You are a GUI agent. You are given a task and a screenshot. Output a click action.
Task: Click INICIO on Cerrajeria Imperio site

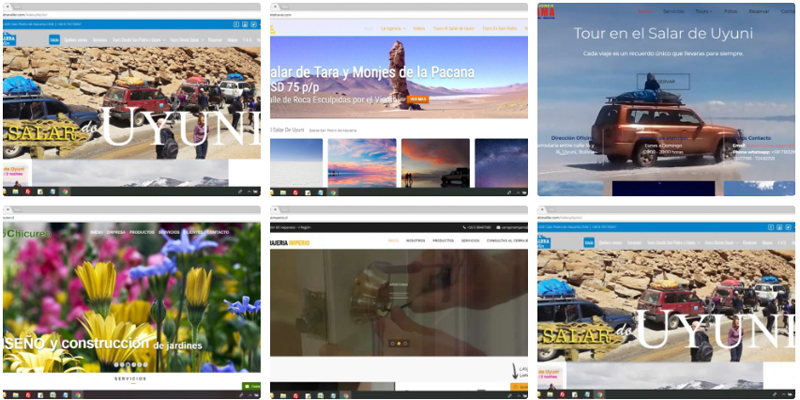pos(393,240)
